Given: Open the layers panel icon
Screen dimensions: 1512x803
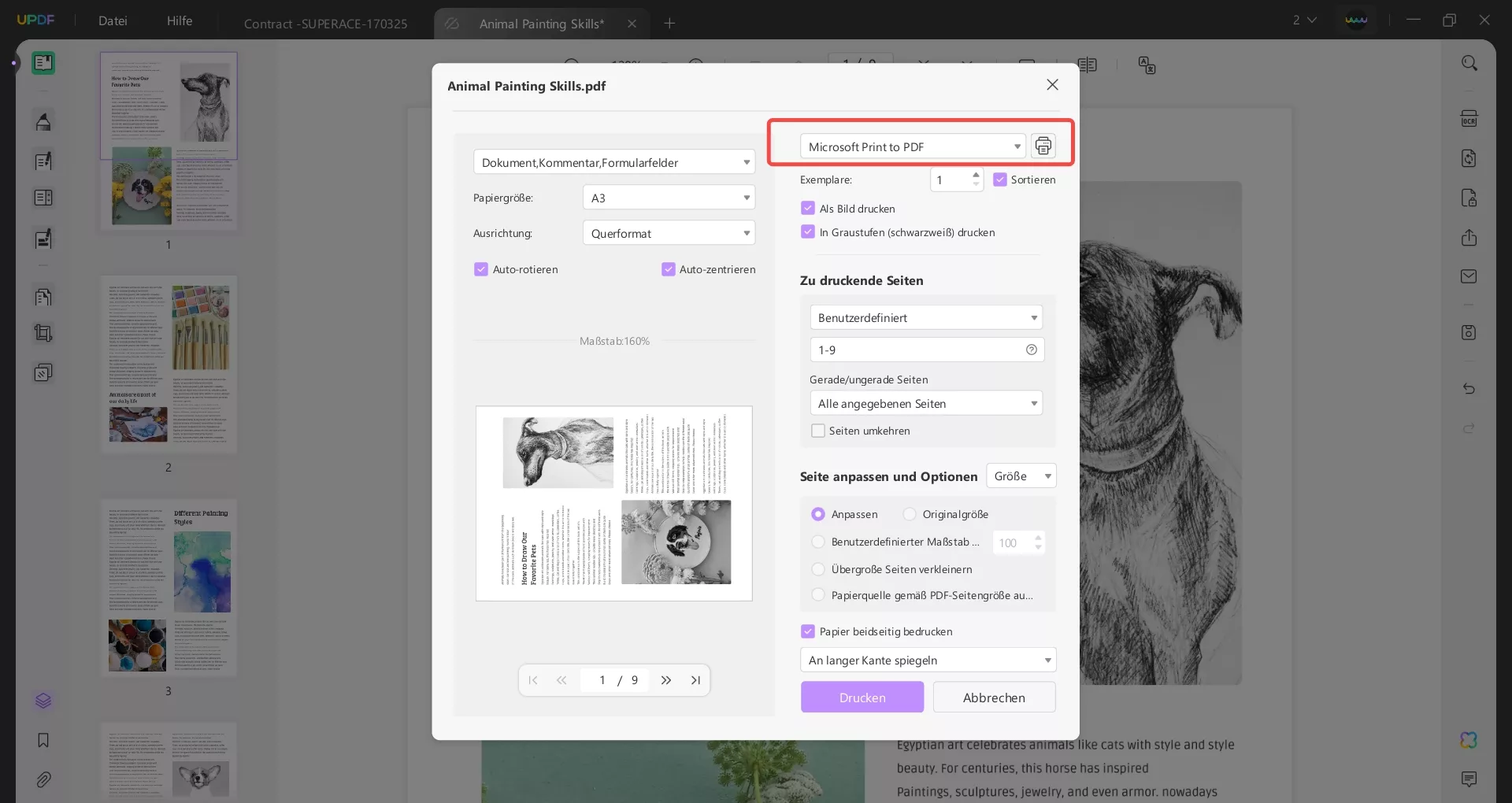Looking at the screenshot, I should click(x=43, y=701).
